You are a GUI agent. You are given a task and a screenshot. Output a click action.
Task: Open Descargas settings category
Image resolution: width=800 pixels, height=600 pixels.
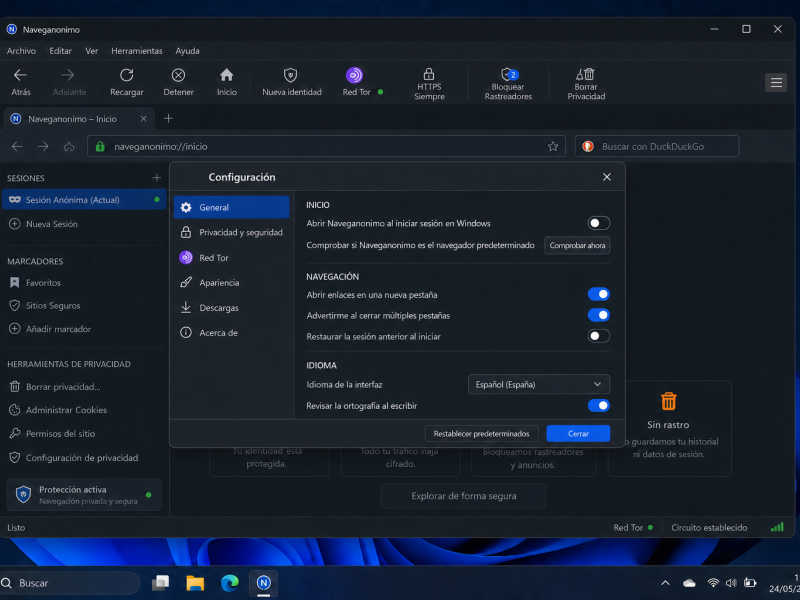232,308
